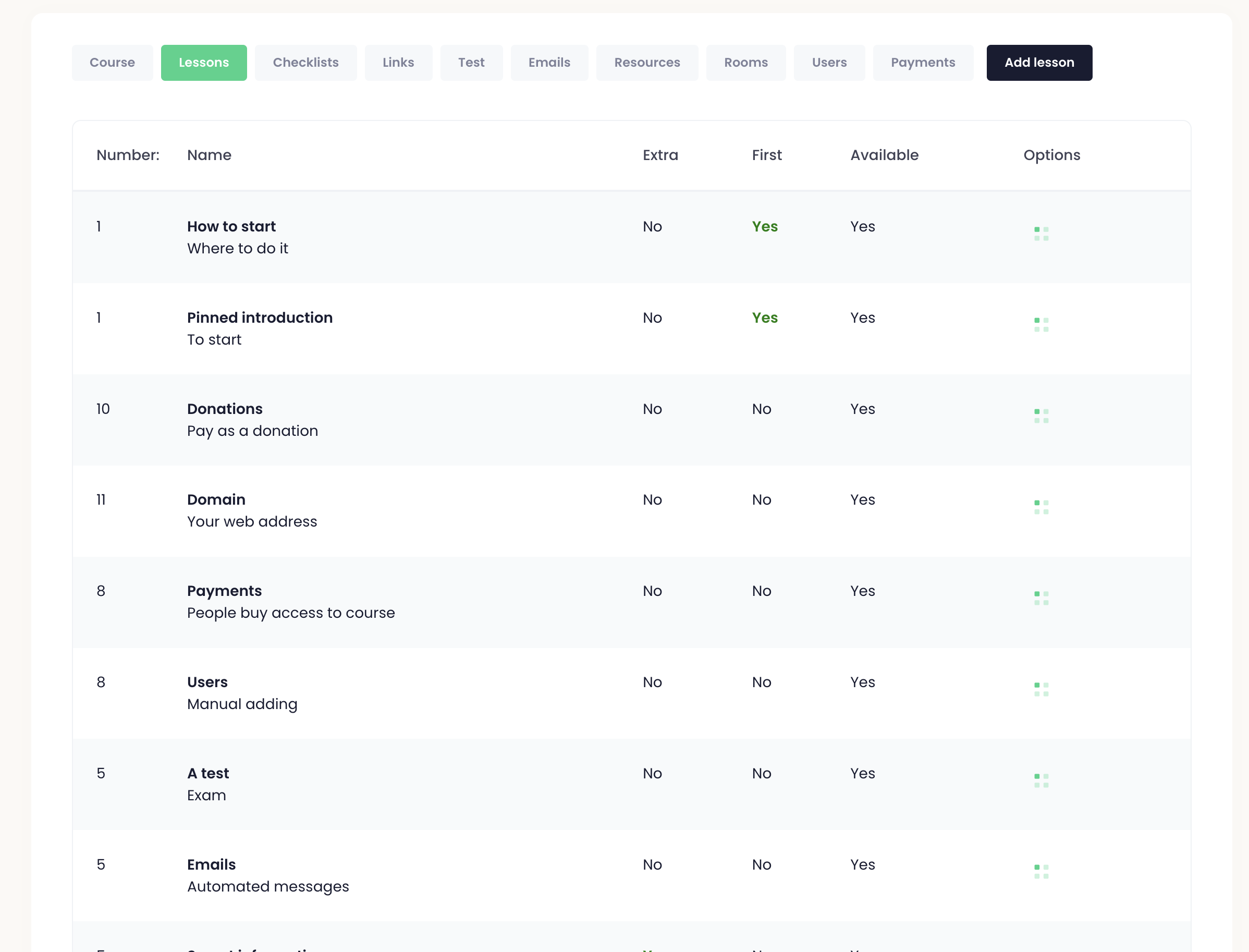Viewport: 1249px width, 952px height.
Task: Click green Yes in How to start row
Action: tap(764, 226)
